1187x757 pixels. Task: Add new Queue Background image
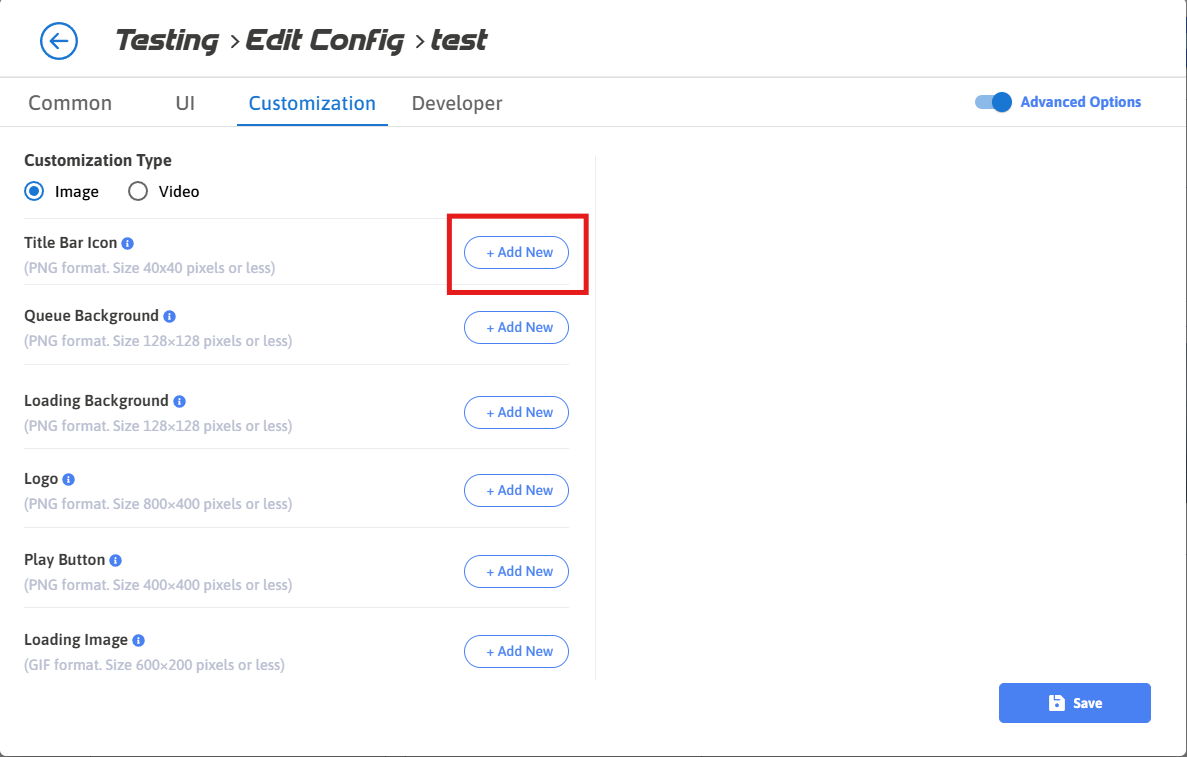(516, 328)
